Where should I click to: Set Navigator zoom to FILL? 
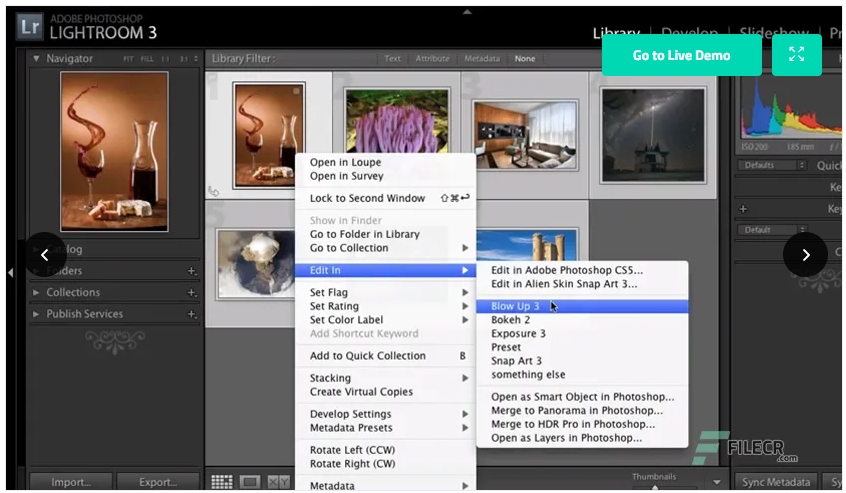click(x=147, y=59)
